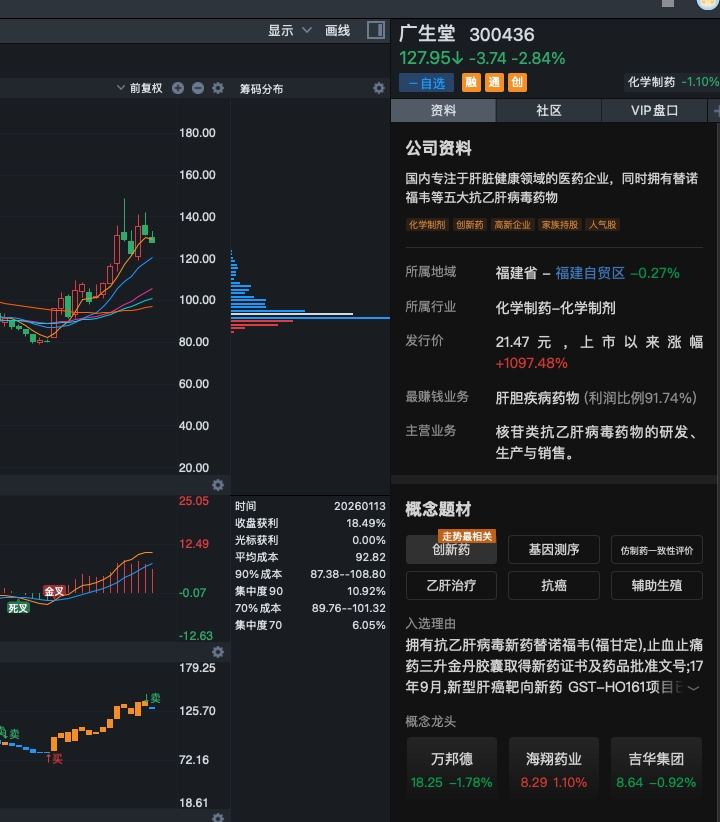Toggle the 画线 drawing tool

[338, 31]
